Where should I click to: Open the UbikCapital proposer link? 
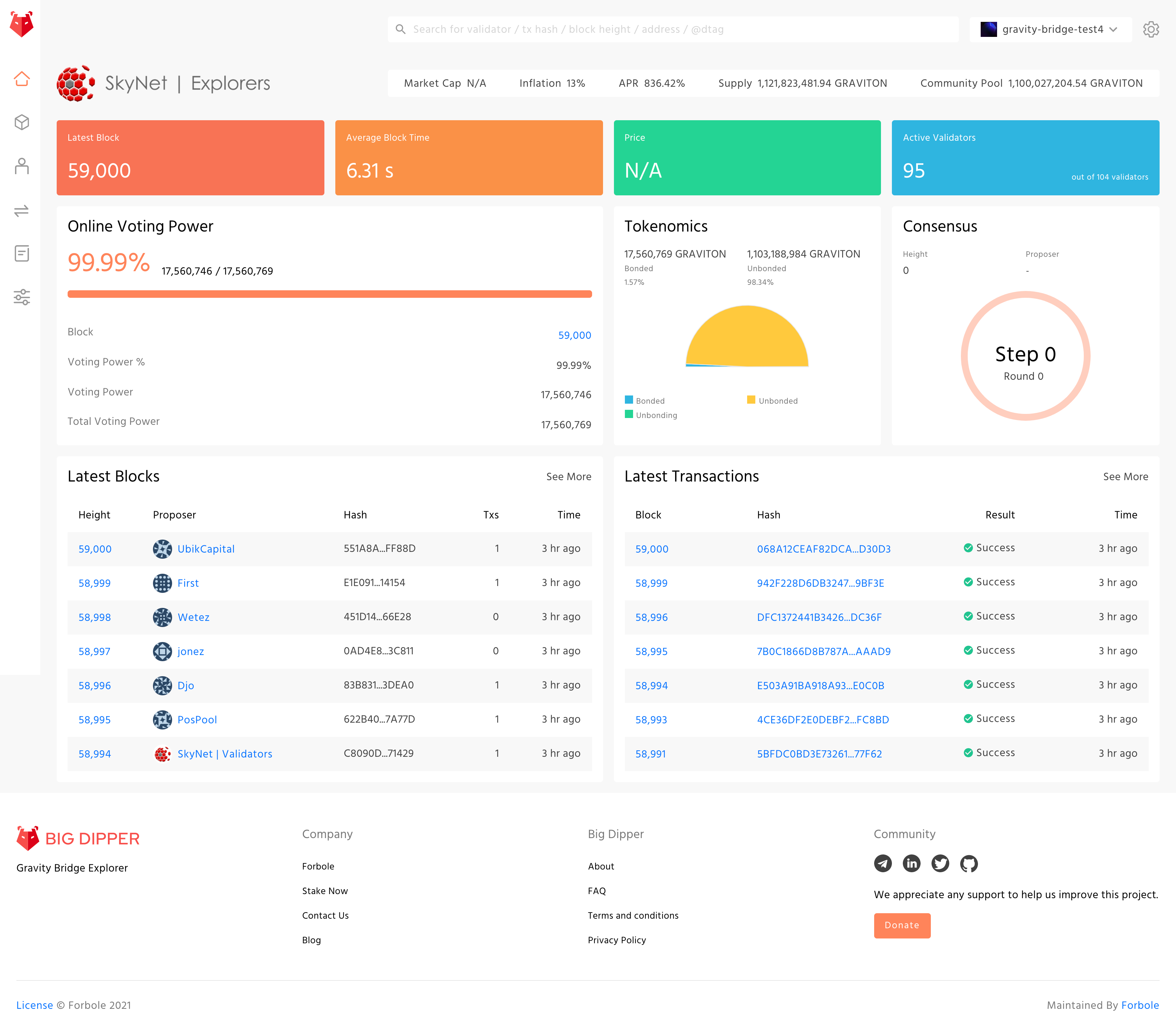[206, 549]
